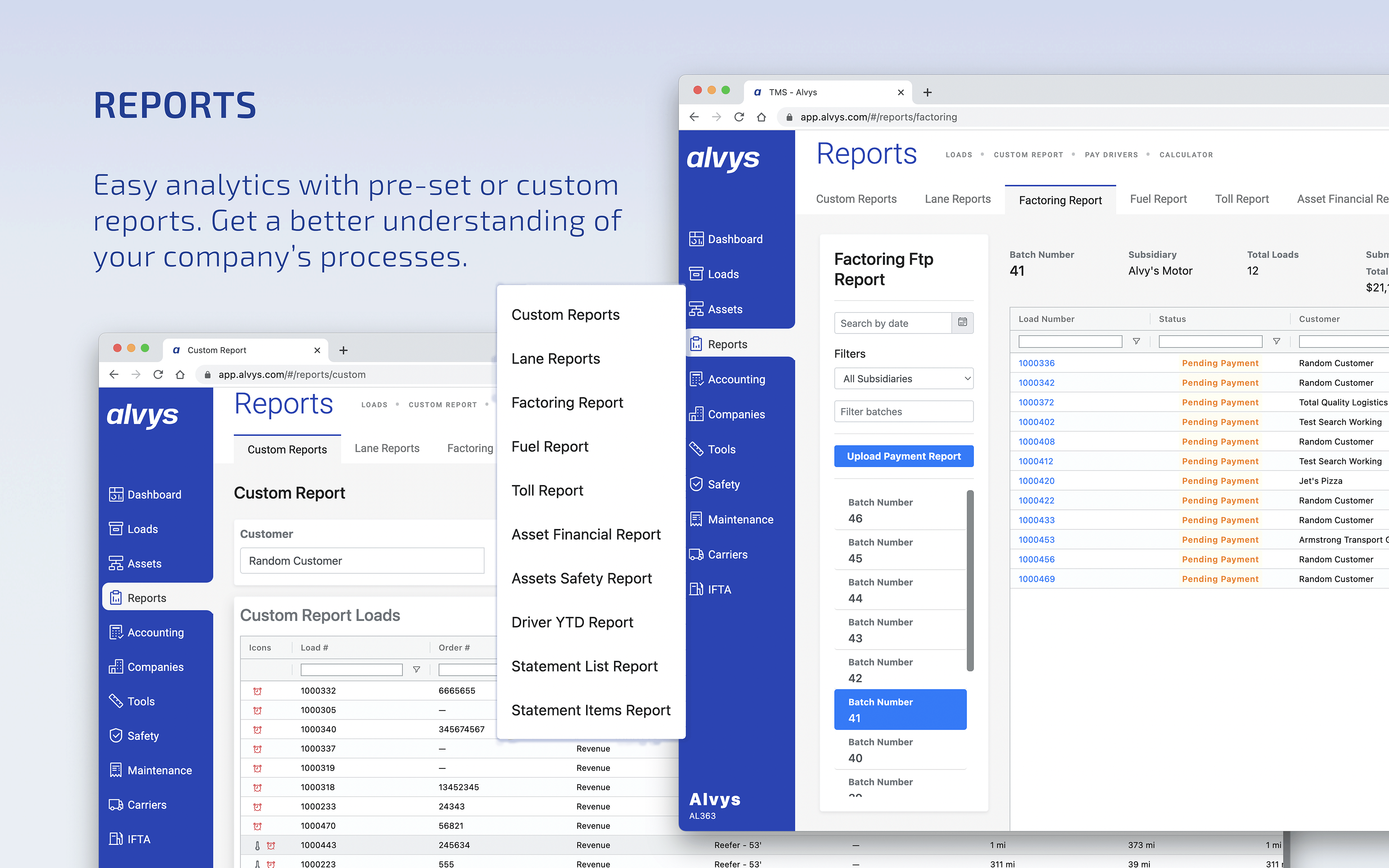Image resolution: width=1389 pixels, height=868 pixels.
Task: Open Accounting from the right window sidebar
Action: (736, 379)
